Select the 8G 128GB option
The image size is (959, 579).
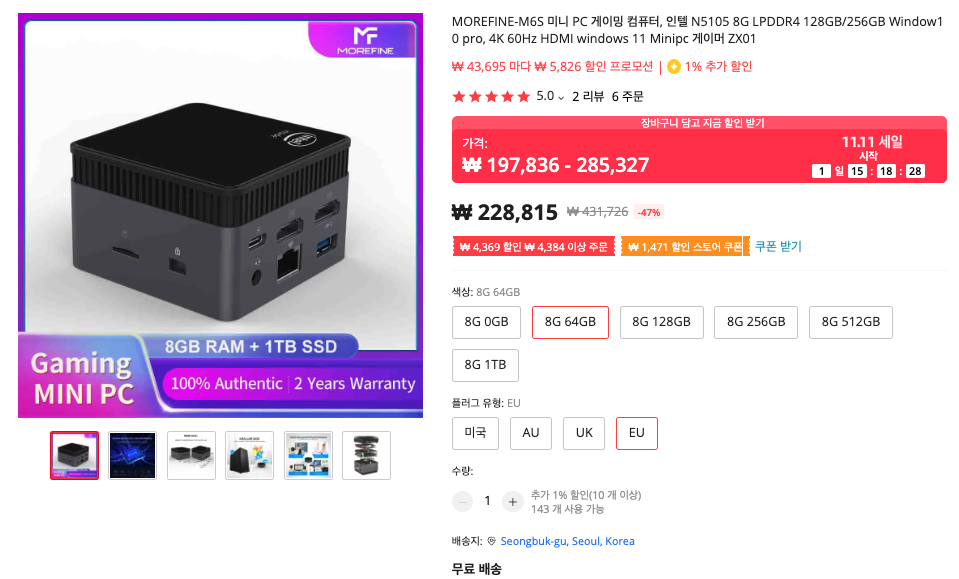[x=661, y=322]
